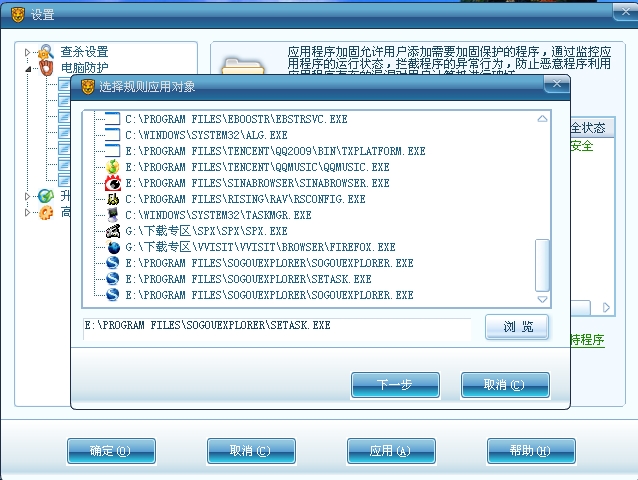The height and width of the screenshot is (480, 638).
Task: Click the baseball glove icon beside 电脑防护
Action: coord(46,68)
